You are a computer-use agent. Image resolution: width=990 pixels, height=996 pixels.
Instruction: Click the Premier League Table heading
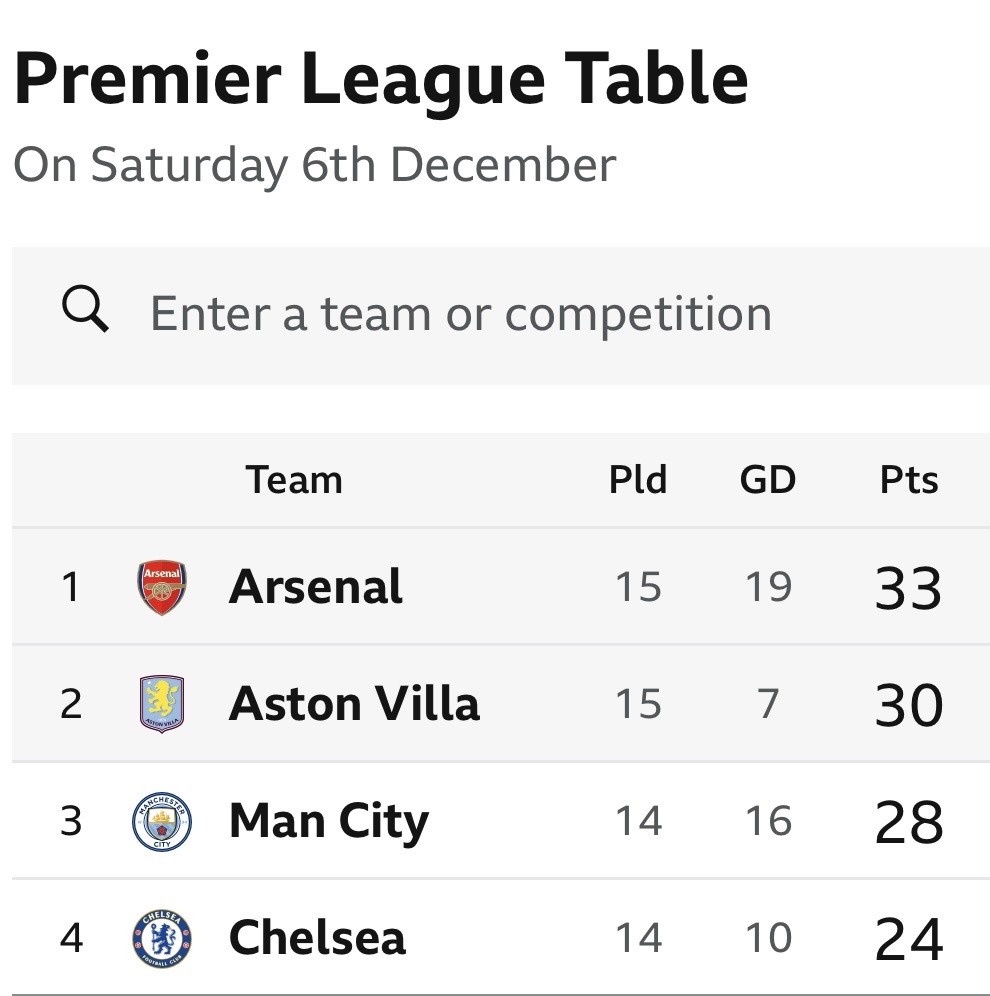click(x=380, y=80)
